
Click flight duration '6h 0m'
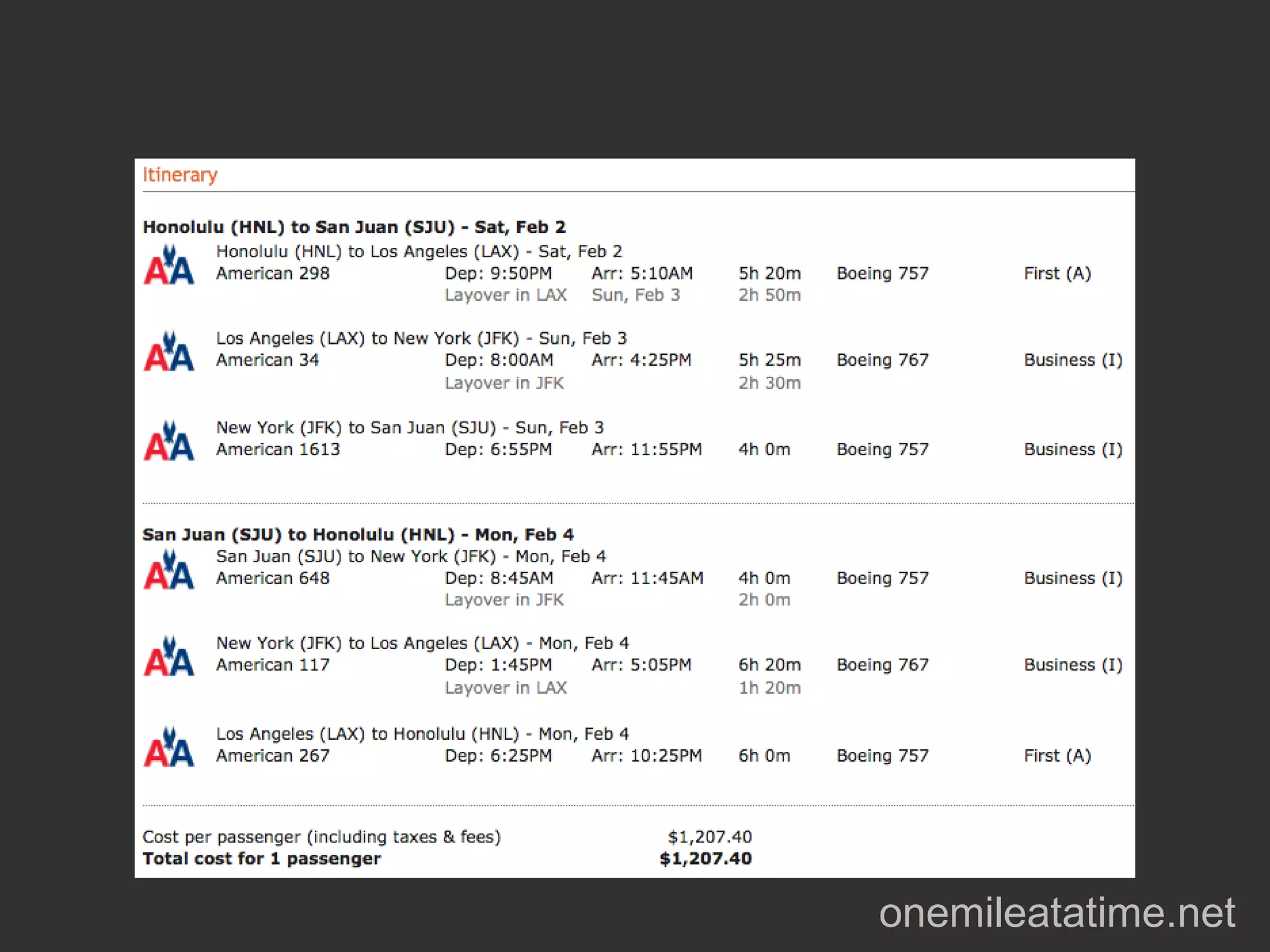point(764,756)
